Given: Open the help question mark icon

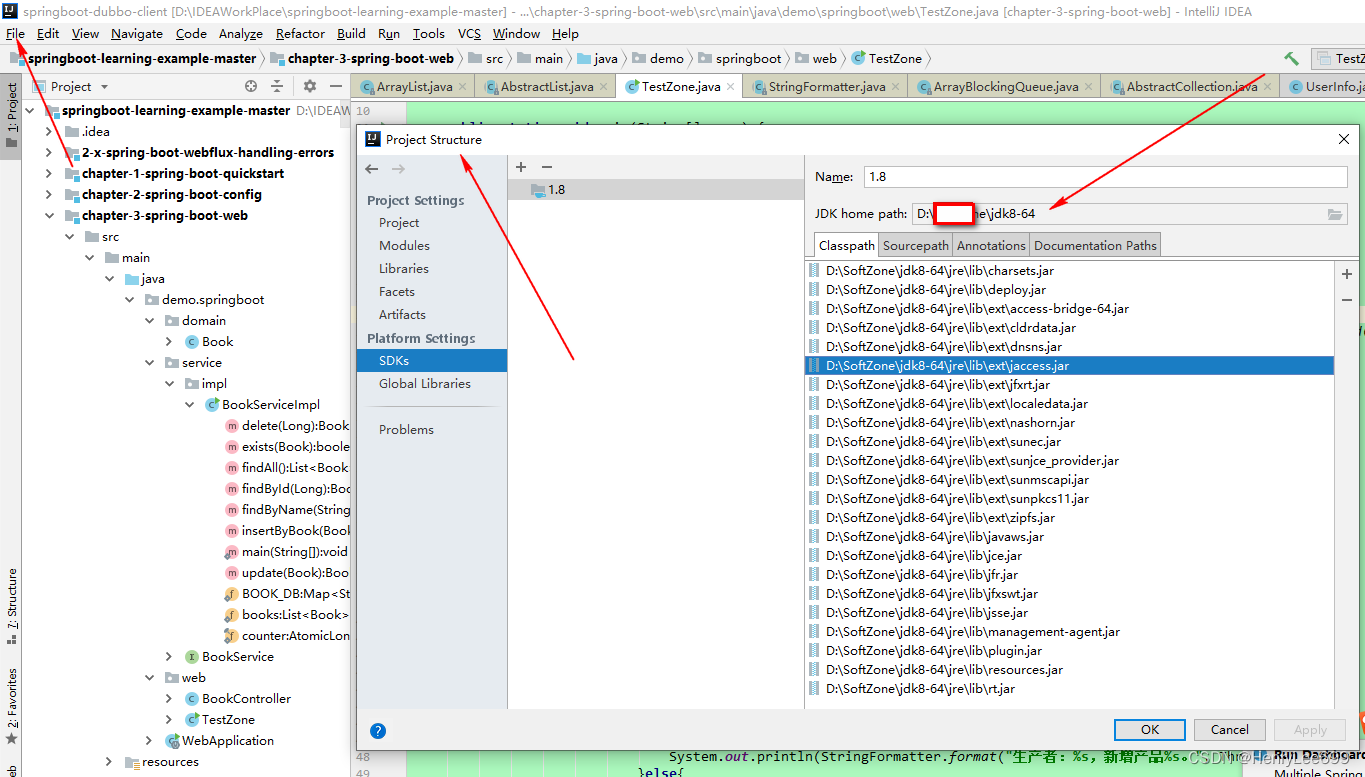Looking at the screenshot, I should point(378,731).
